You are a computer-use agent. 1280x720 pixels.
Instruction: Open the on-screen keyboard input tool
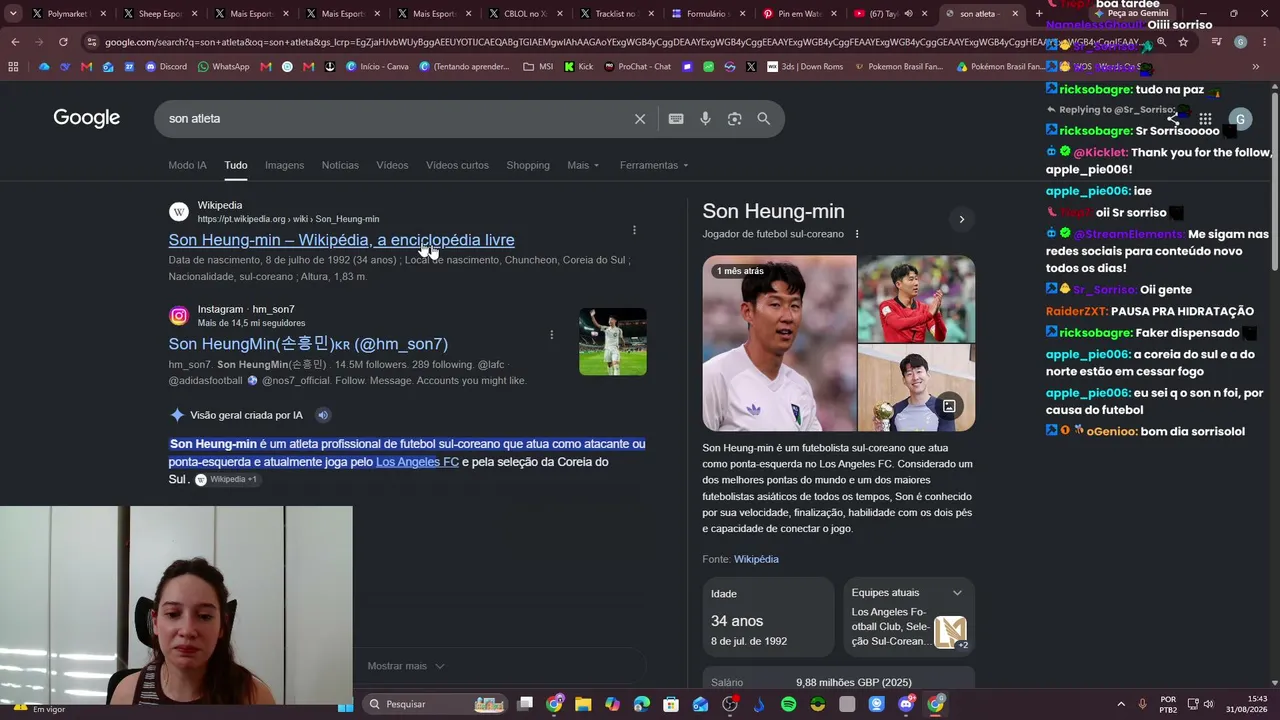(676, 119)
